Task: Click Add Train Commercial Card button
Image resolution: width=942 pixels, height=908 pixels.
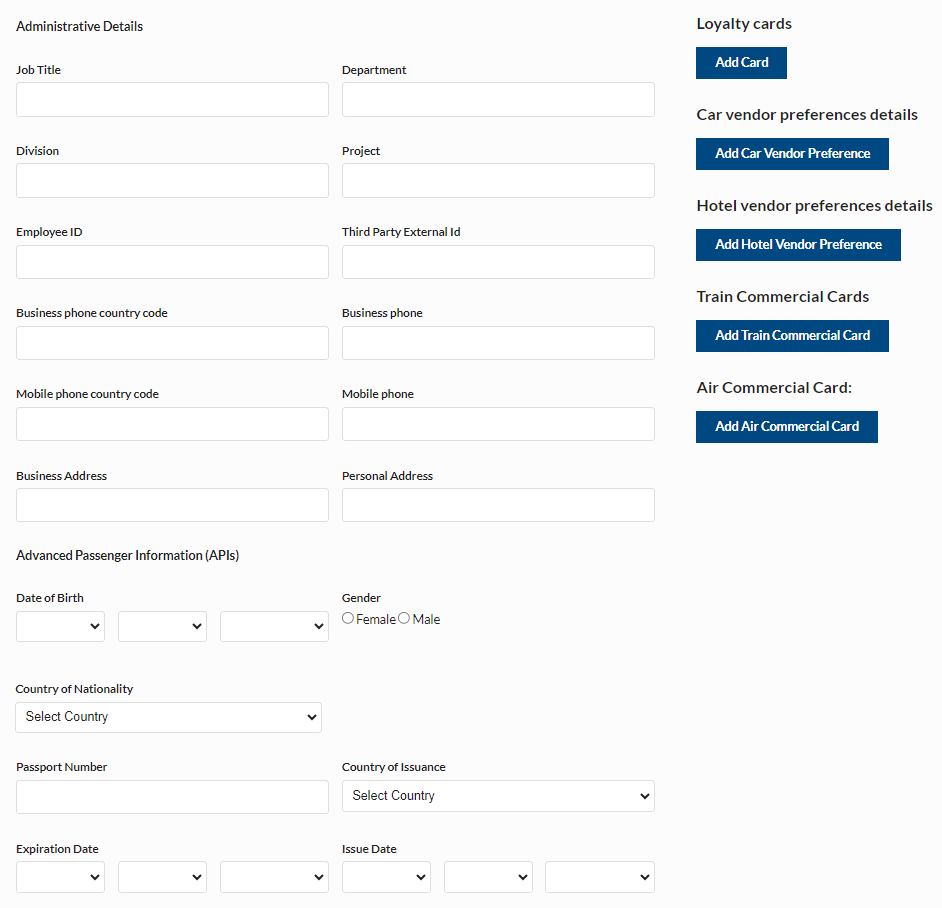Action: [x=792, y=335]
